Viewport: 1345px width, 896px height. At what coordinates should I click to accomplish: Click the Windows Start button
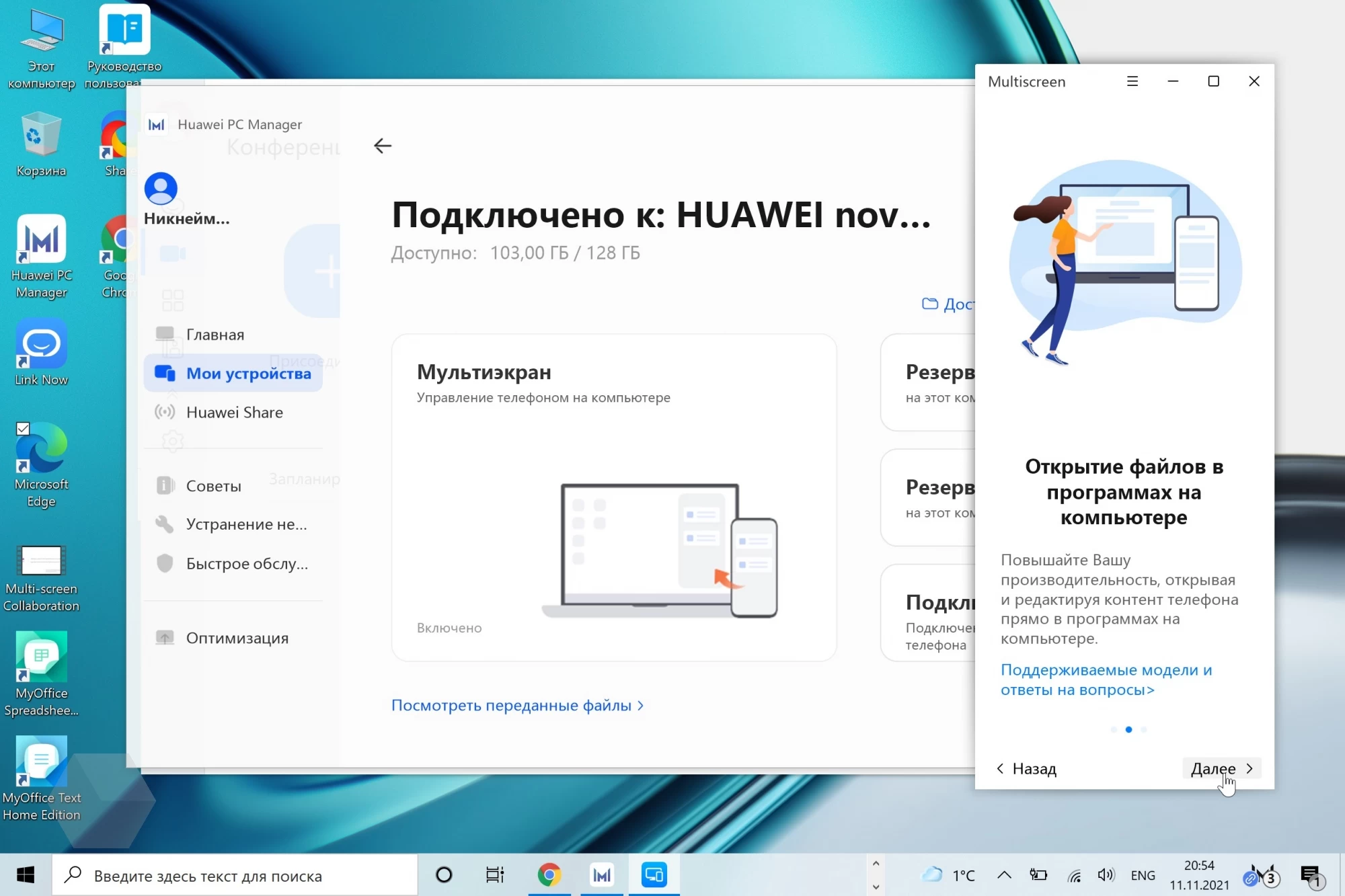(26, 875)
